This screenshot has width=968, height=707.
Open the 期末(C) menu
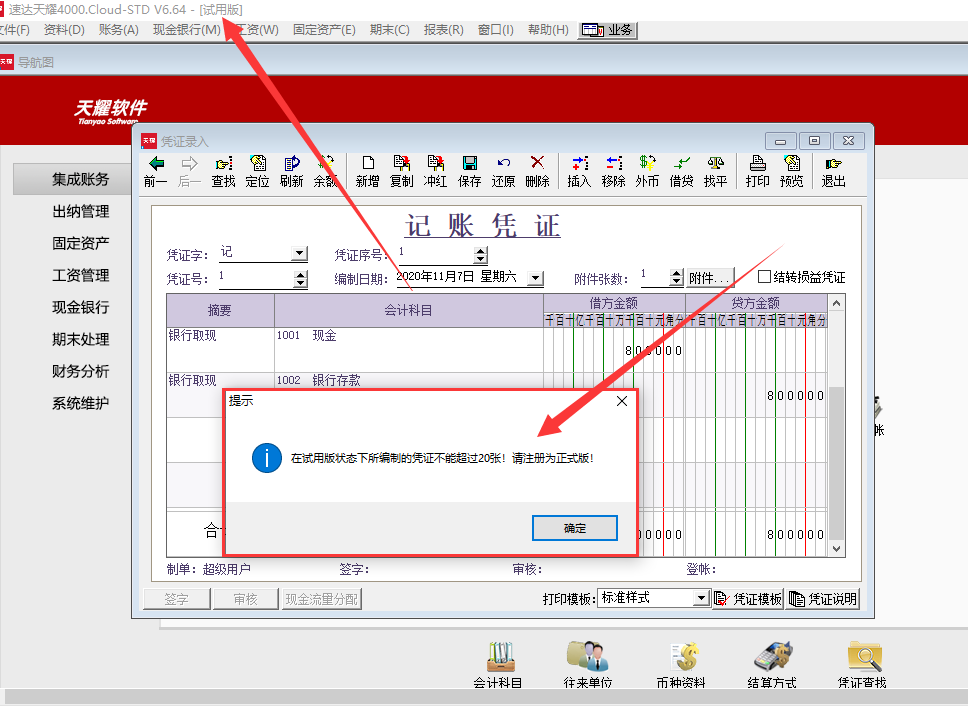point(390,30)
